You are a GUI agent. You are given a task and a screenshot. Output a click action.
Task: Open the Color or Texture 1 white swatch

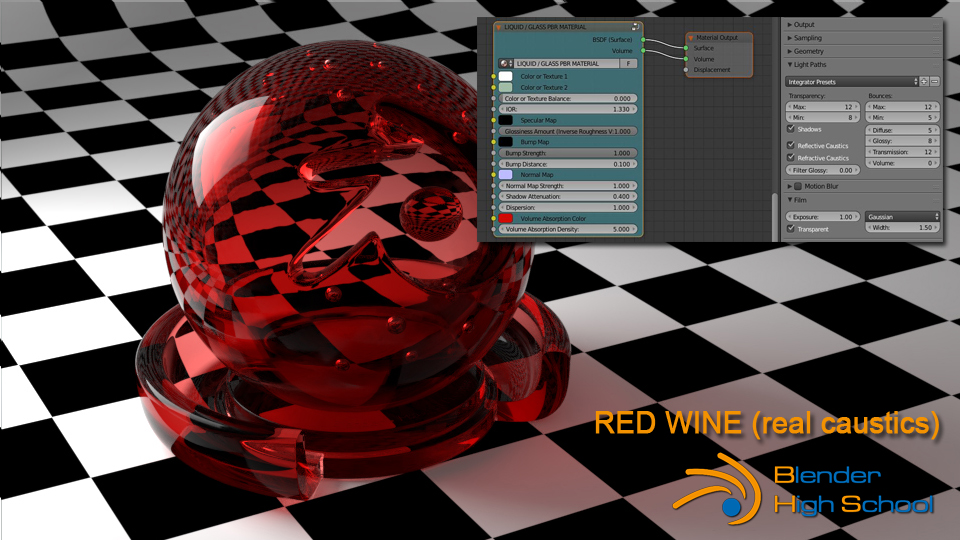(506, 77)
